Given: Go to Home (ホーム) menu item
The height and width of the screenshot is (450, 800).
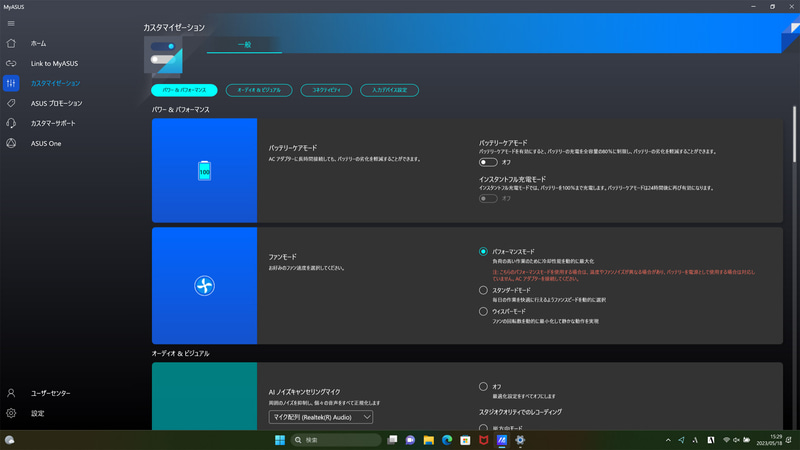Looking at the screenshot, I should (38, 44).
